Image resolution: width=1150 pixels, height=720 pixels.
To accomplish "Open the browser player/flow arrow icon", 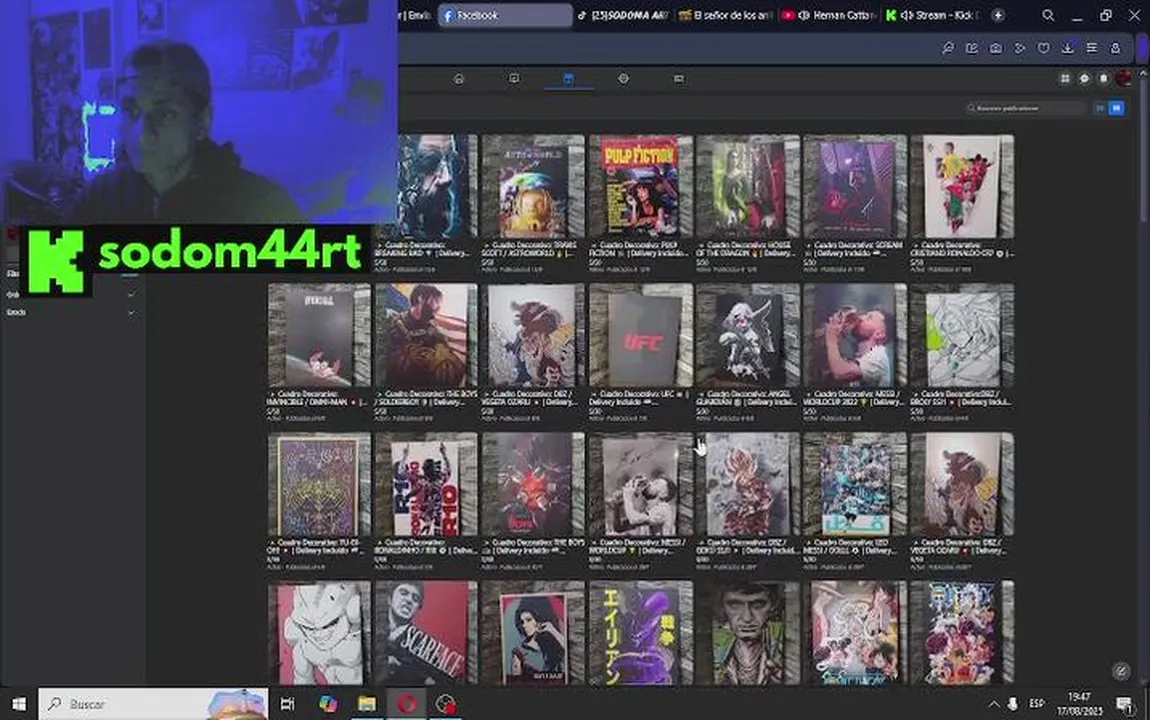I will [x=1019, y=48].
